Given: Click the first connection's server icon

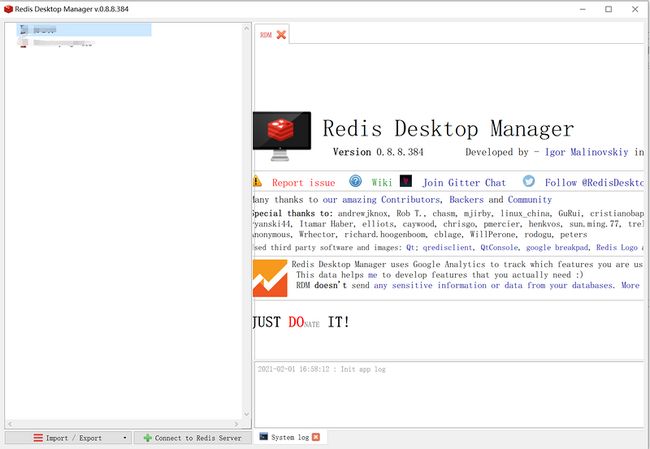Looking at the screenshot, I should coord(23,29).
